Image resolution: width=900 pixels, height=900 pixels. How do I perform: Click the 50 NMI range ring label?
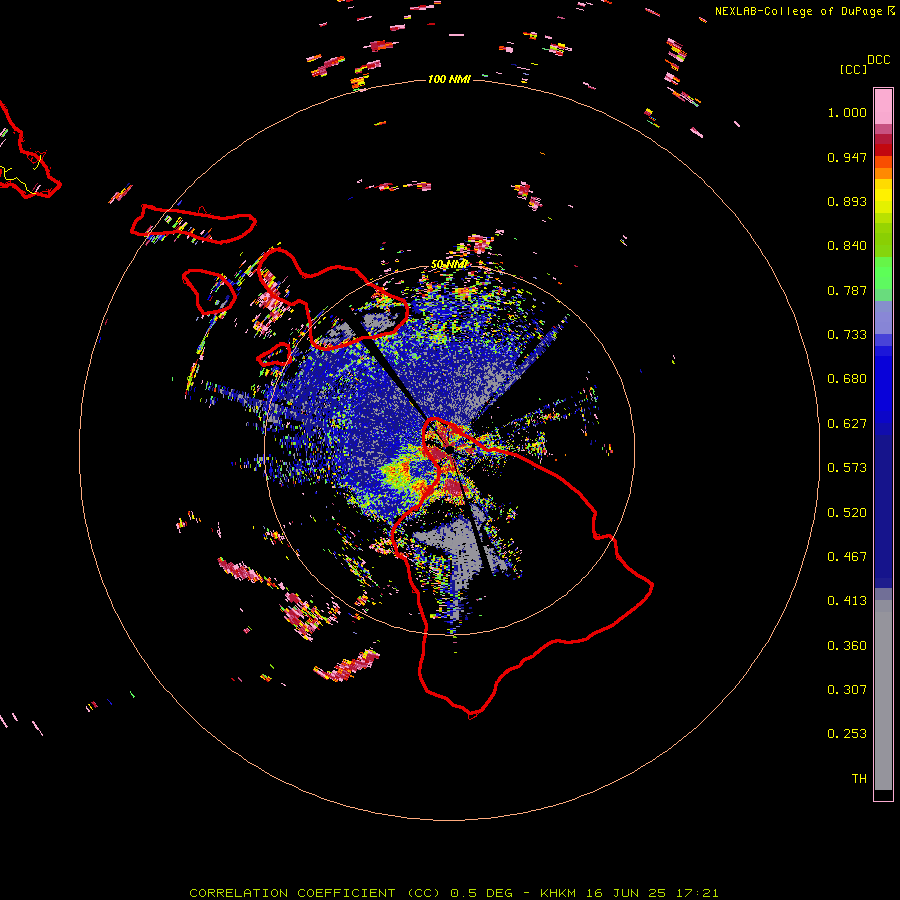point(449,264)
